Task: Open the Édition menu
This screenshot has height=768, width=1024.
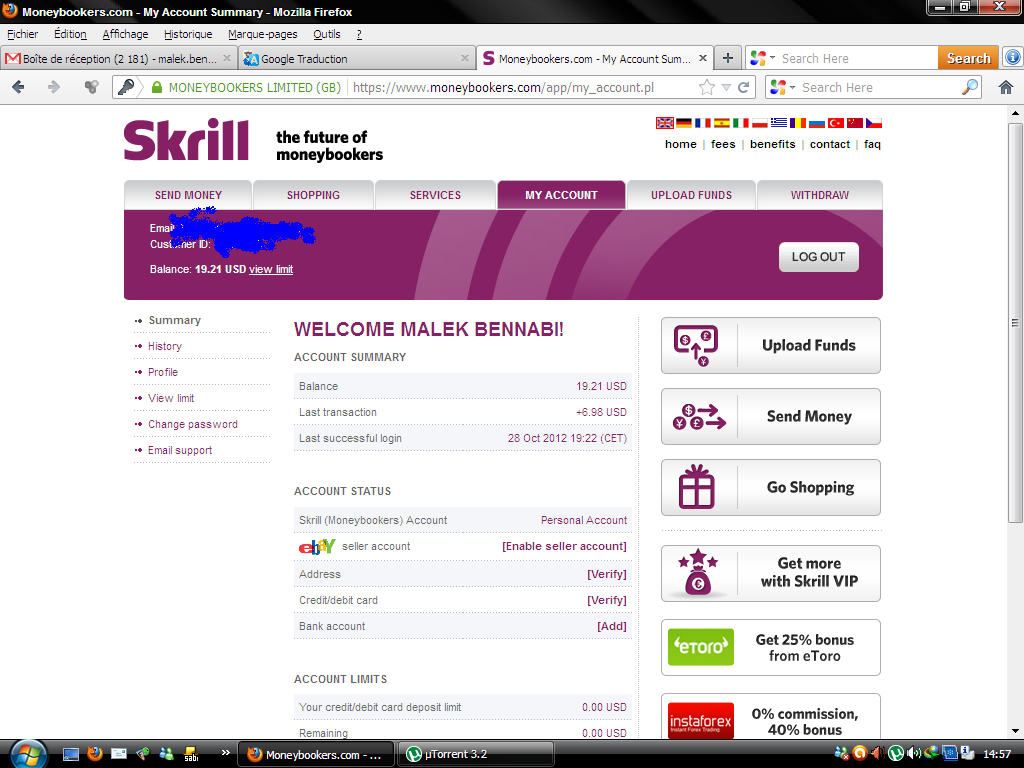Action: point(70,34)
